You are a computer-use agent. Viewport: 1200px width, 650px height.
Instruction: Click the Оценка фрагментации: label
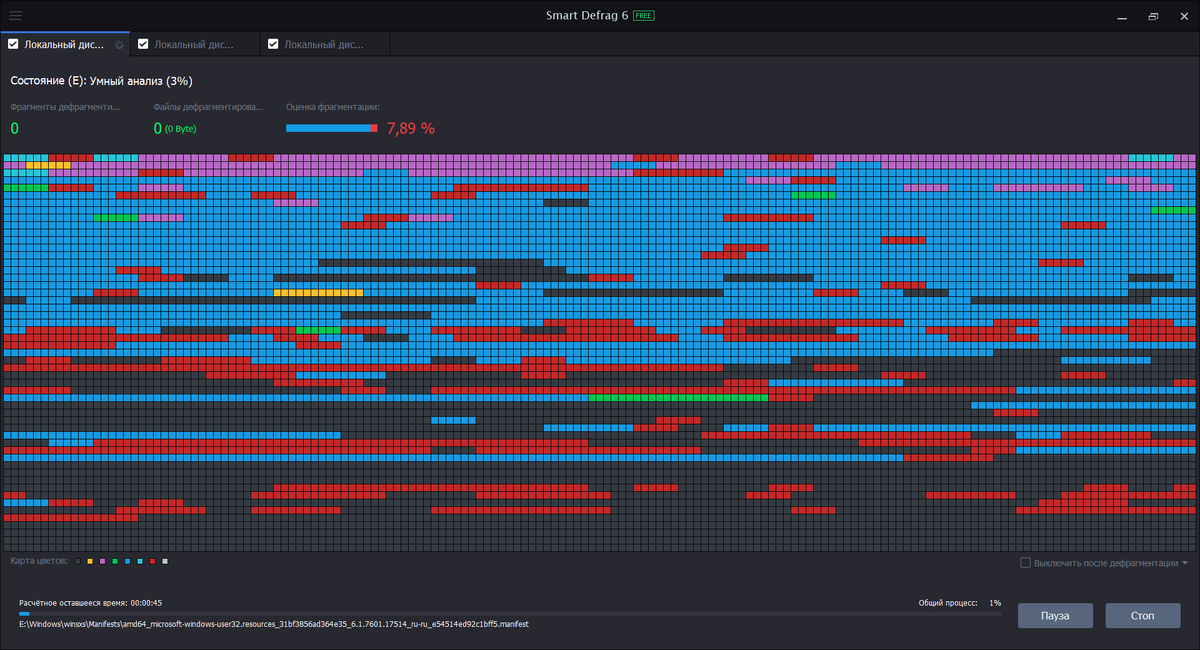pyautogui.click(x=333, y=106)
